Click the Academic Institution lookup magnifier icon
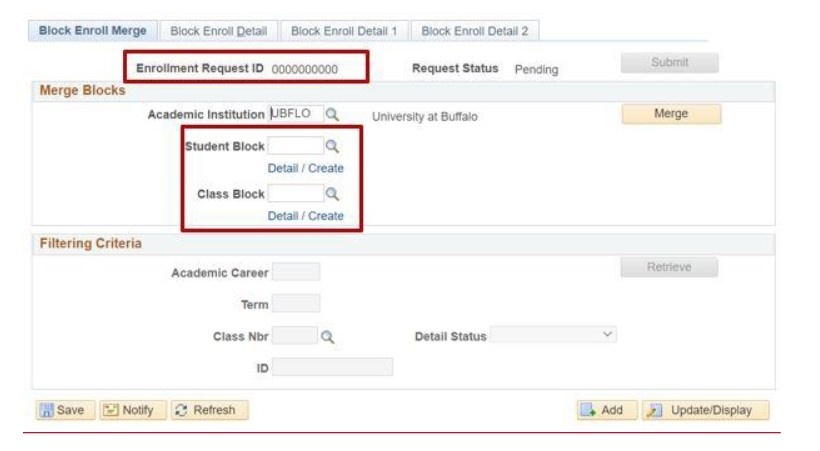The image size is (820, 451). pyautogui.click(x=332, y=115)
